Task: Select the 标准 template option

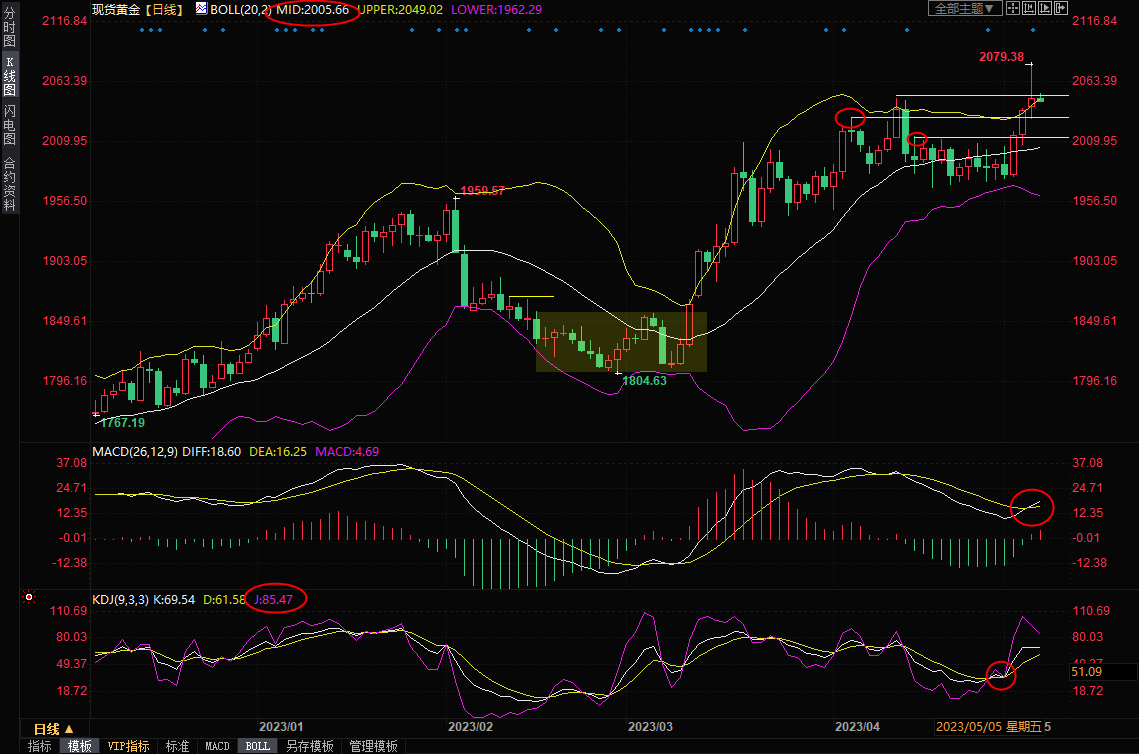Action: (177, 746)
